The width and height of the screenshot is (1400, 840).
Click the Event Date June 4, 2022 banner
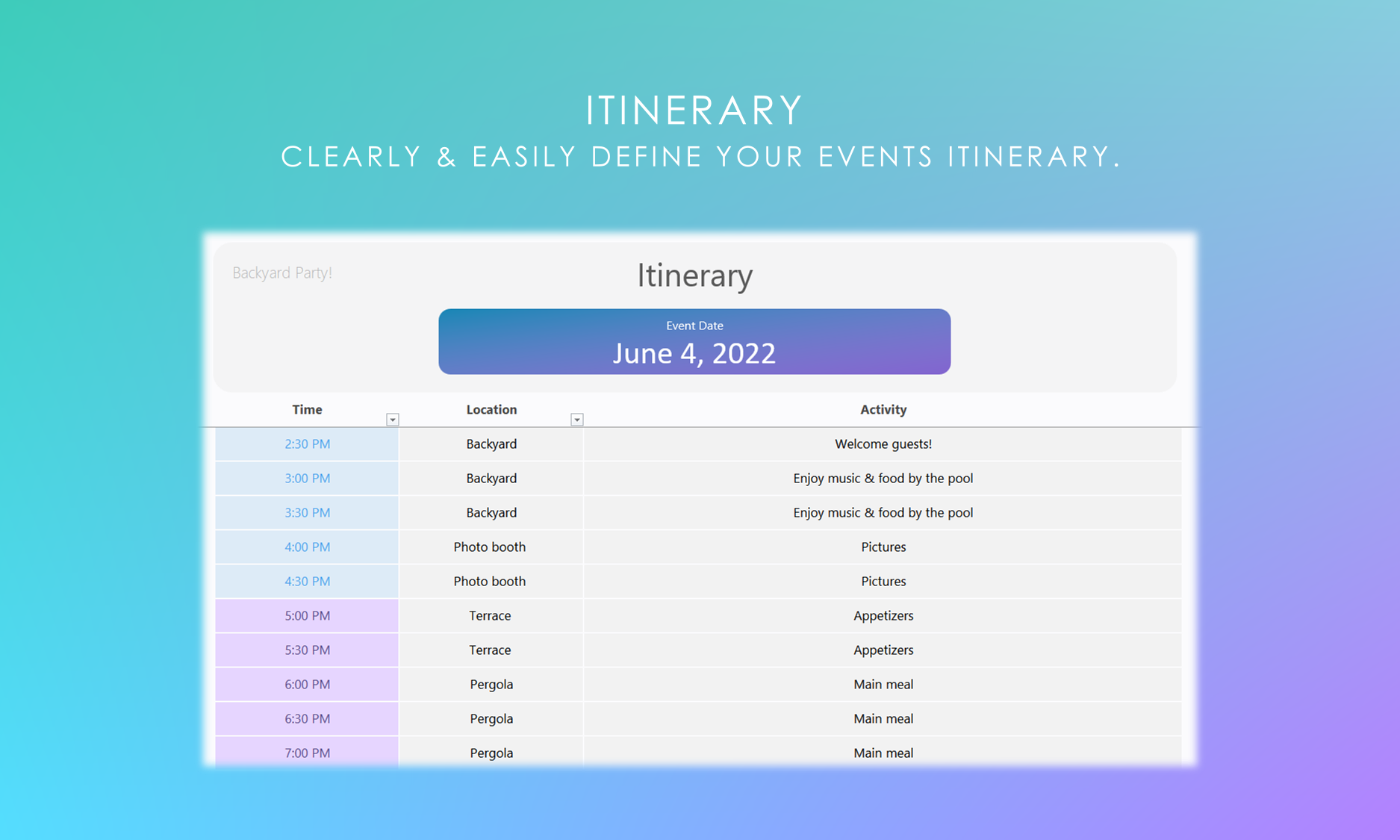click(x=694, y=342)
